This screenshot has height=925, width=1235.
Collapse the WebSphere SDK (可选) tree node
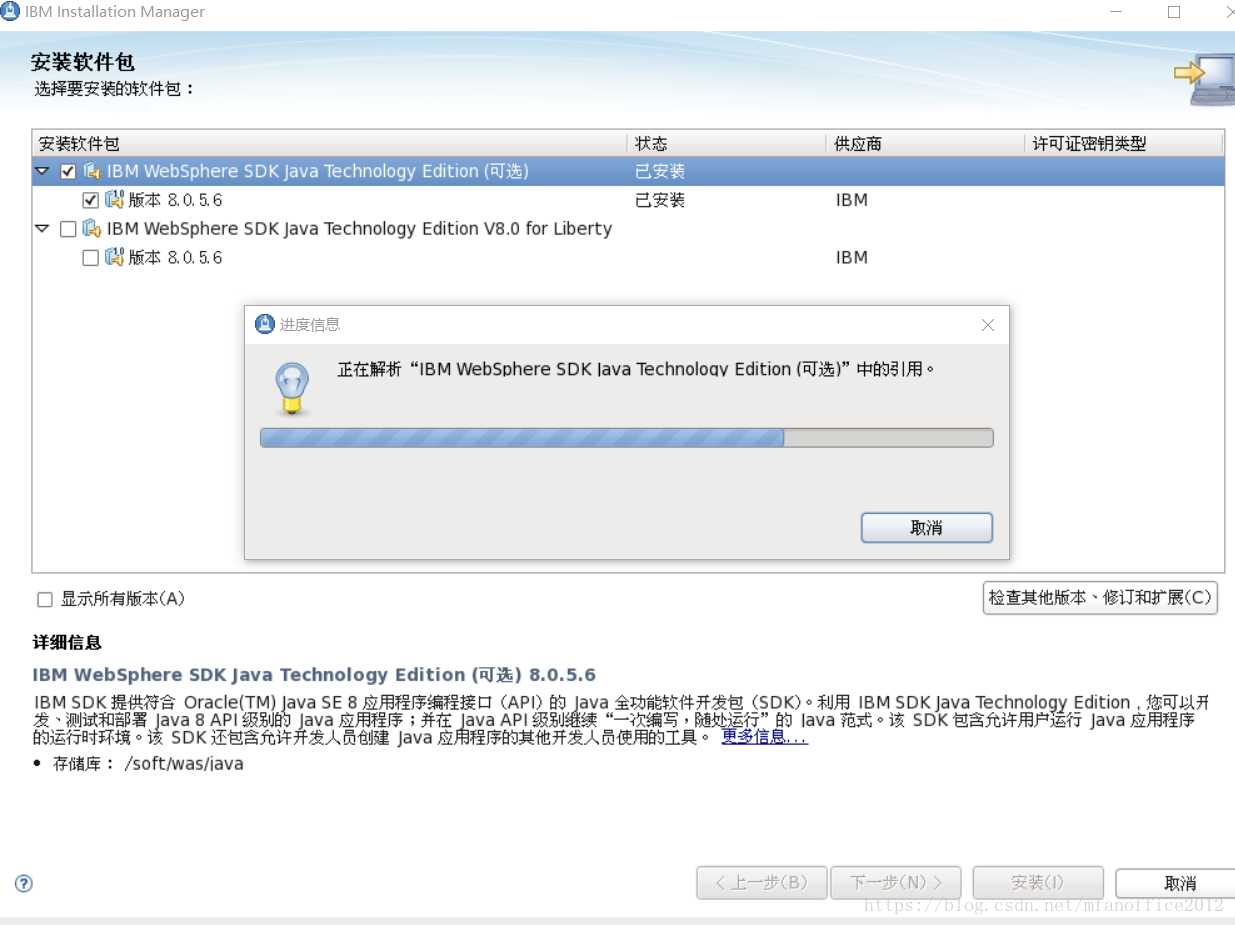click(42, 171)
